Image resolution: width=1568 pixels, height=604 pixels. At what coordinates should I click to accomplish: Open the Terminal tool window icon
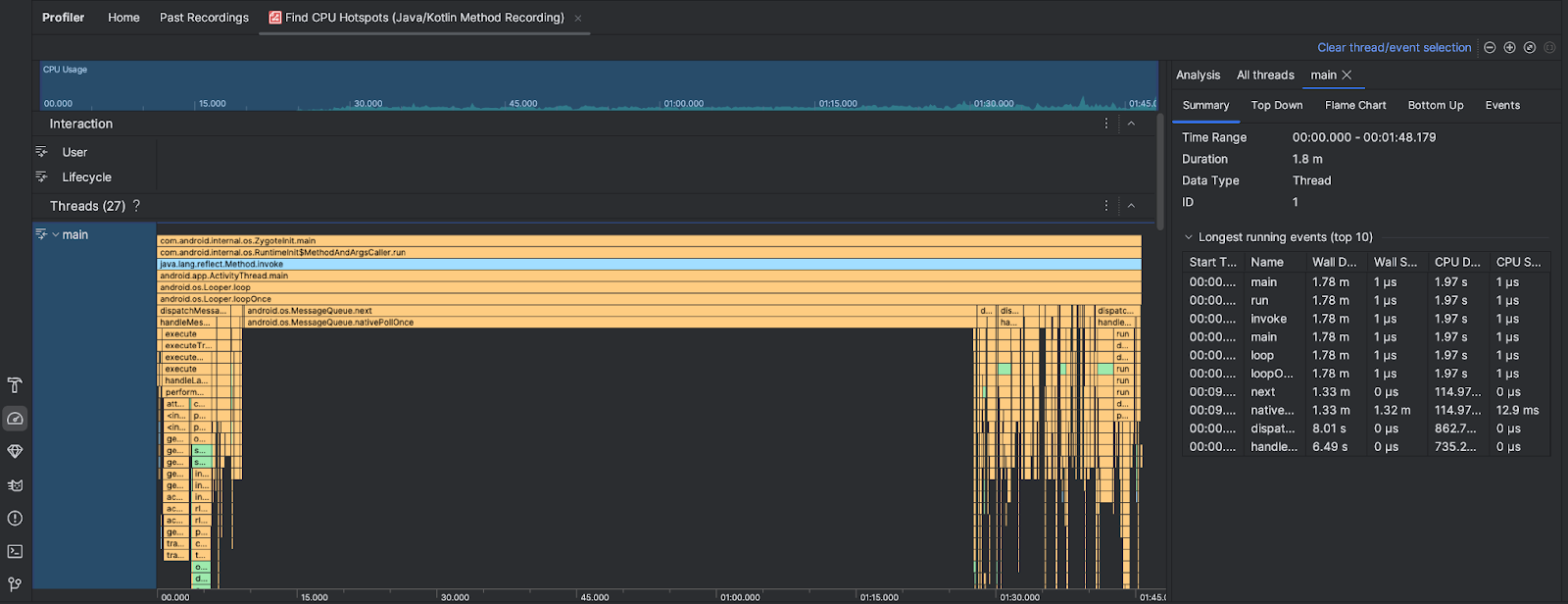15,552
